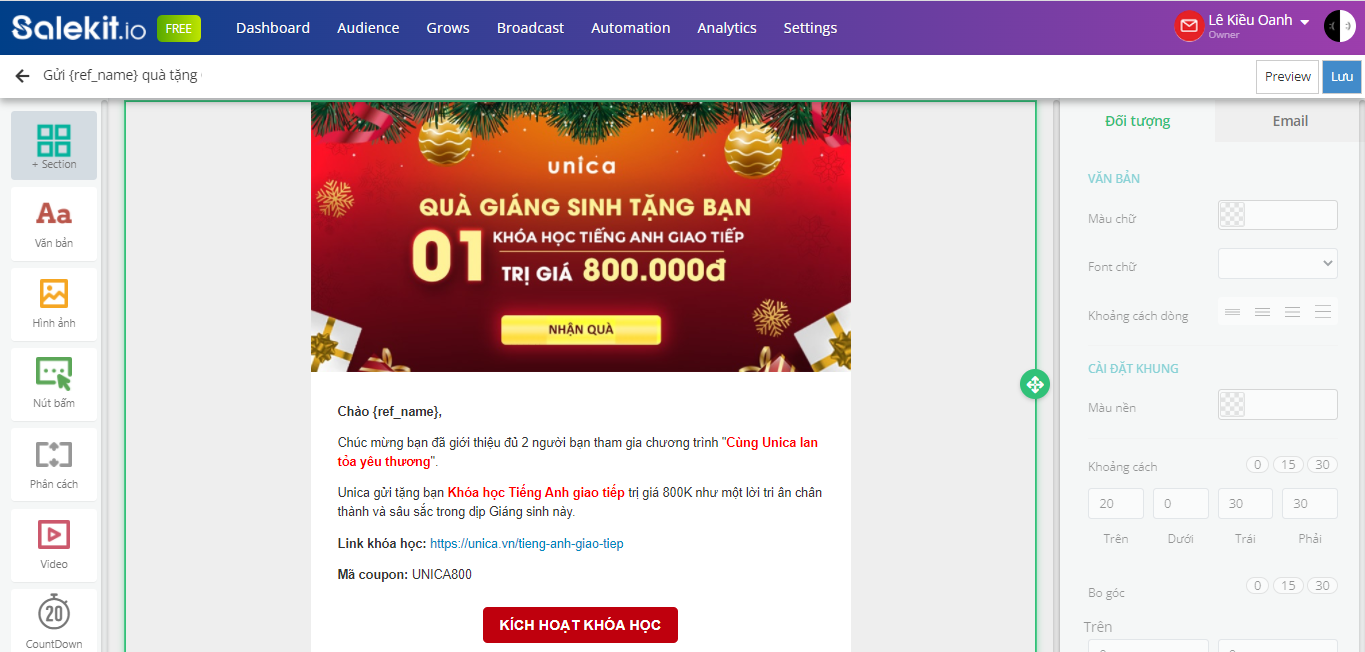Choose the widest line spacing option
This screenshot has width=1365, height=652.
pyautogui.click(x=1323, y=312)
